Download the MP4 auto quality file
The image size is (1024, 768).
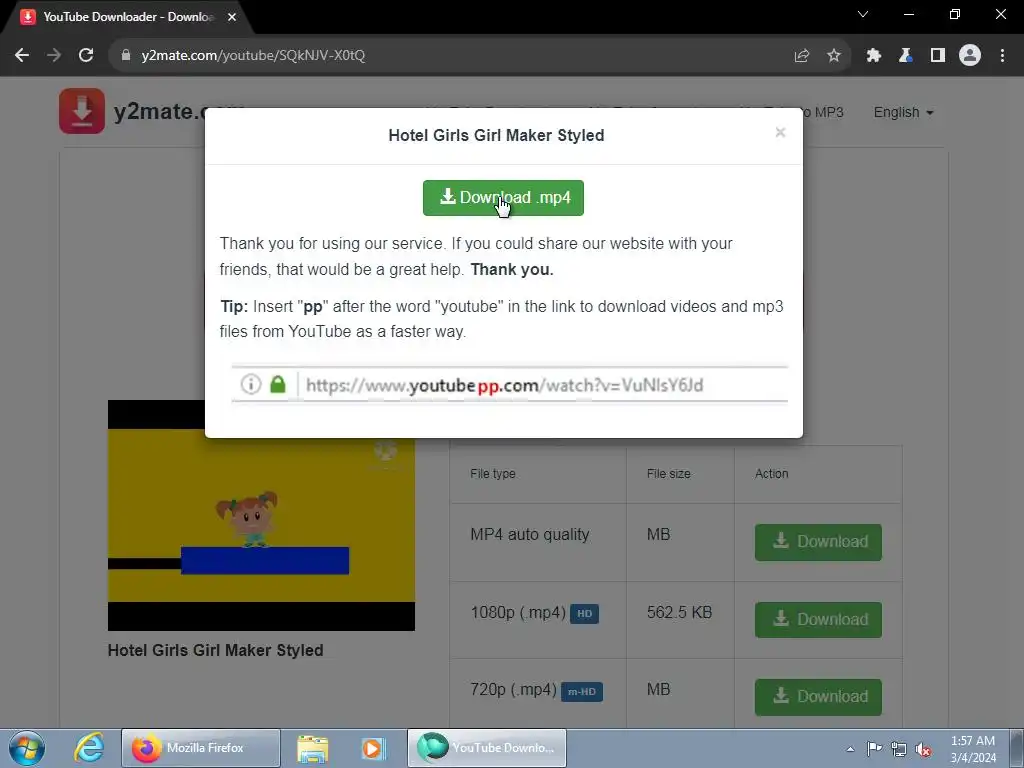[818, 542]
